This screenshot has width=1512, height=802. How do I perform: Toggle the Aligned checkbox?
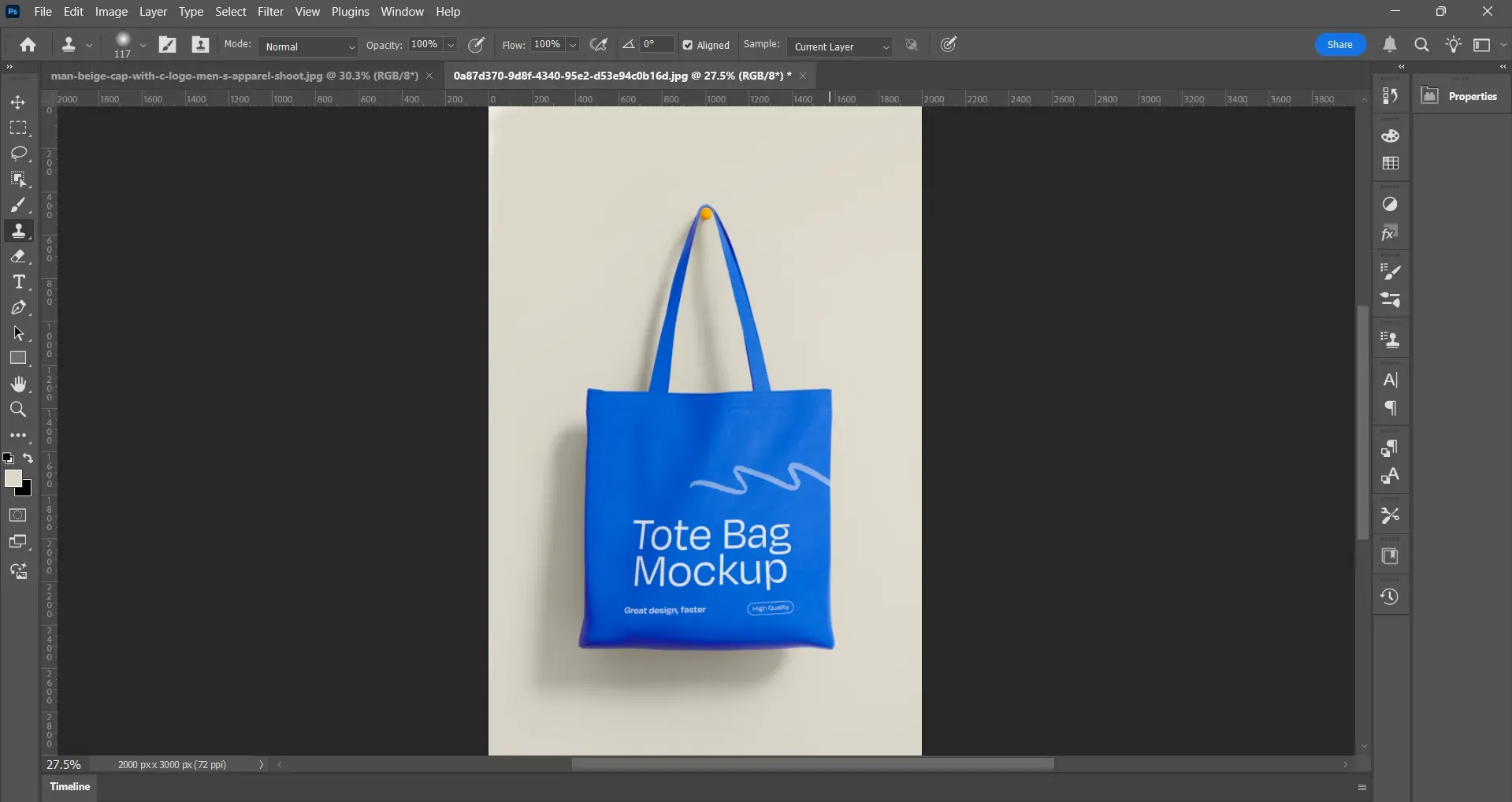(687, 45)
